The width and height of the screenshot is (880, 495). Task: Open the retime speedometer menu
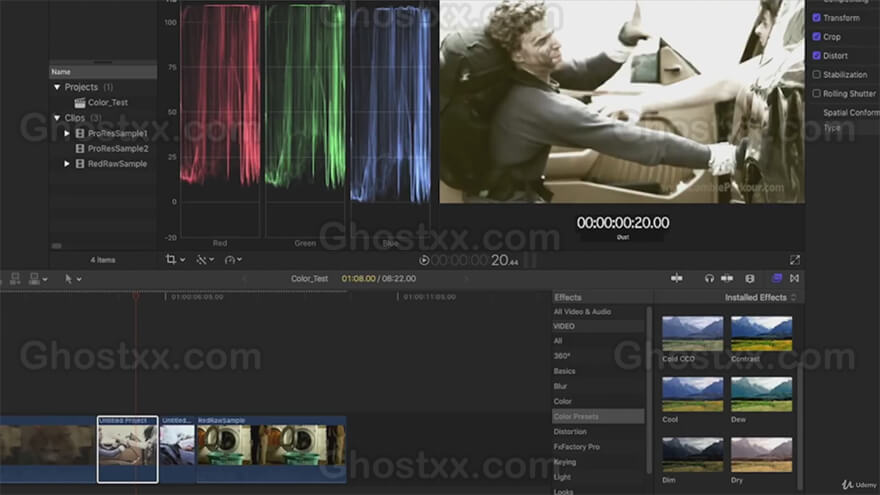click(x=233, y=259)
